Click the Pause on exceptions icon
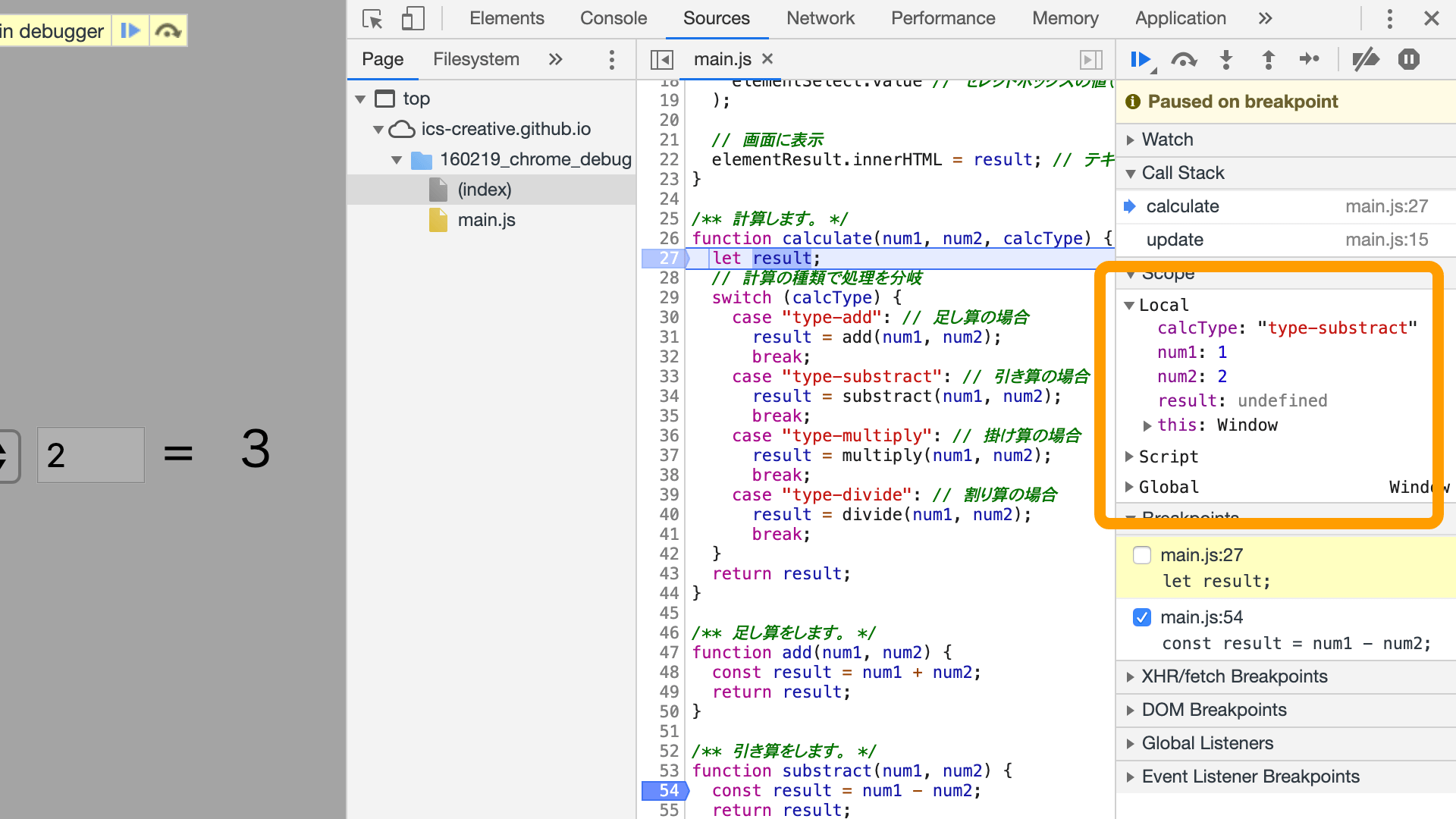 1411,60
